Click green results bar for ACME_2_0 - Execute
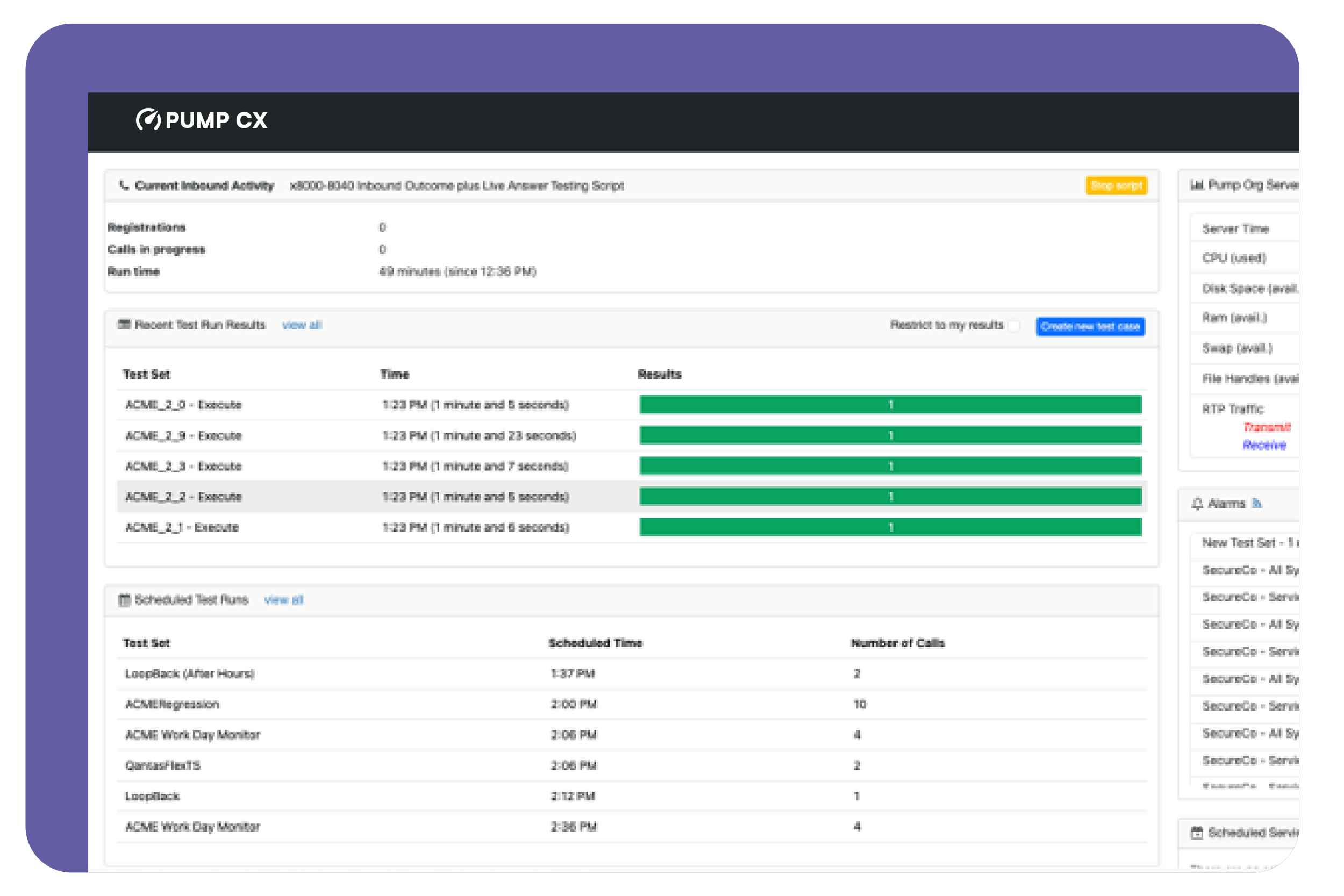The width and height of the screenshot is (1344, 896). point(890,405)
